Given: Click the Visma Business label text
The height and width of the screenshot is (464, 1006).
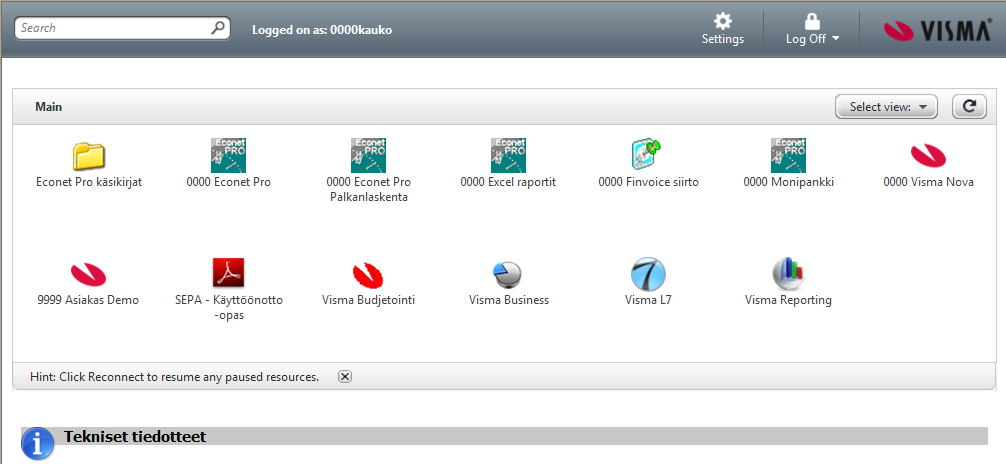Looking at the screenshot, I should 509,300.
